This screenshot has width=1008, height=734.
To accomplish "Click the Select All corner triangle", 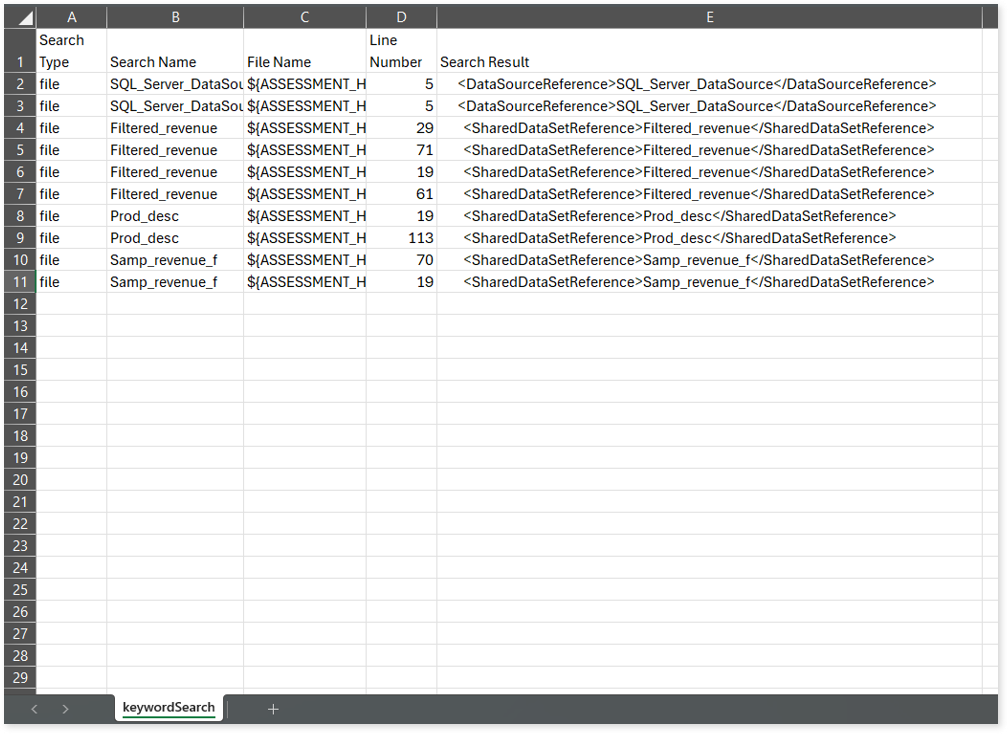I will 20,17.
